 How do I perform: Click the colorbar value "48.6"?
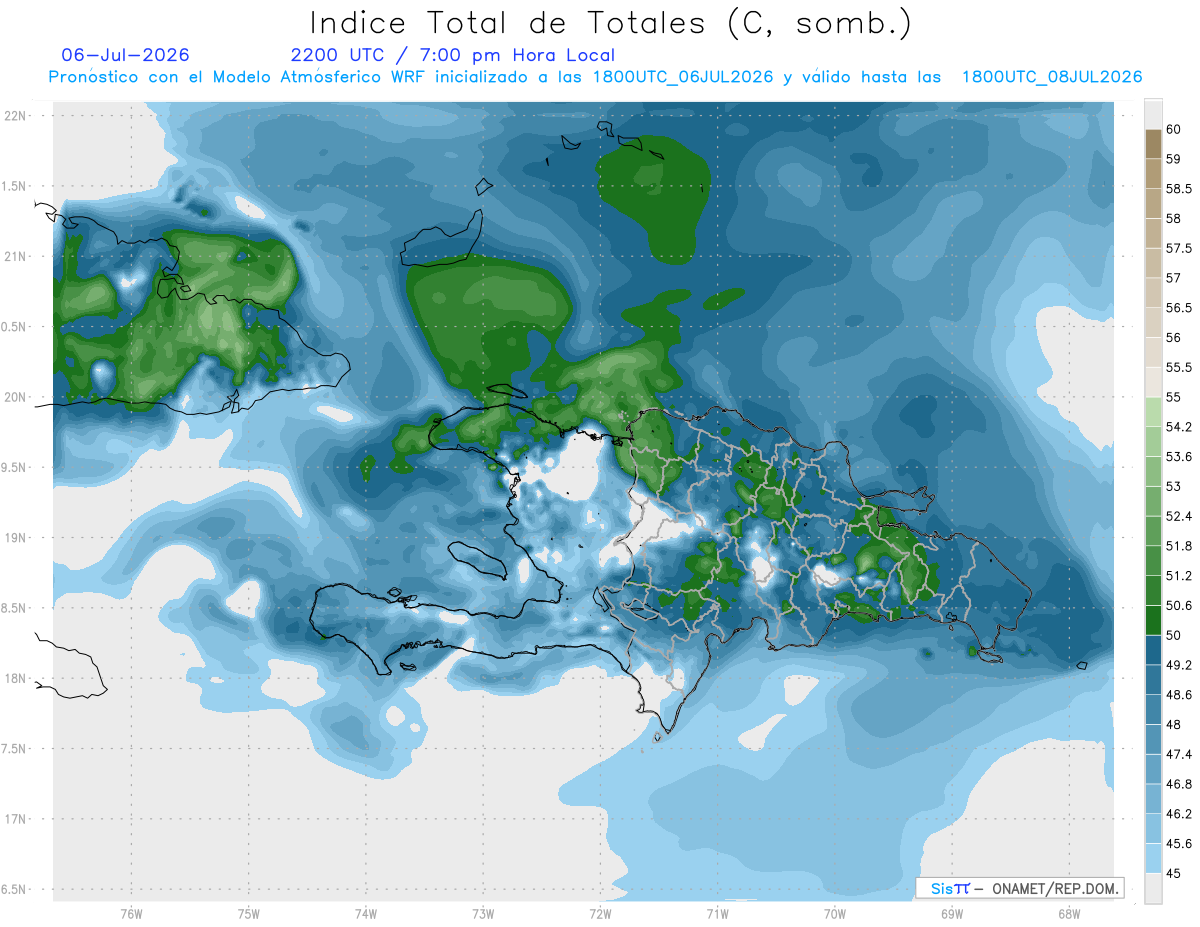pyautogui.click(x=1180, y=695)
